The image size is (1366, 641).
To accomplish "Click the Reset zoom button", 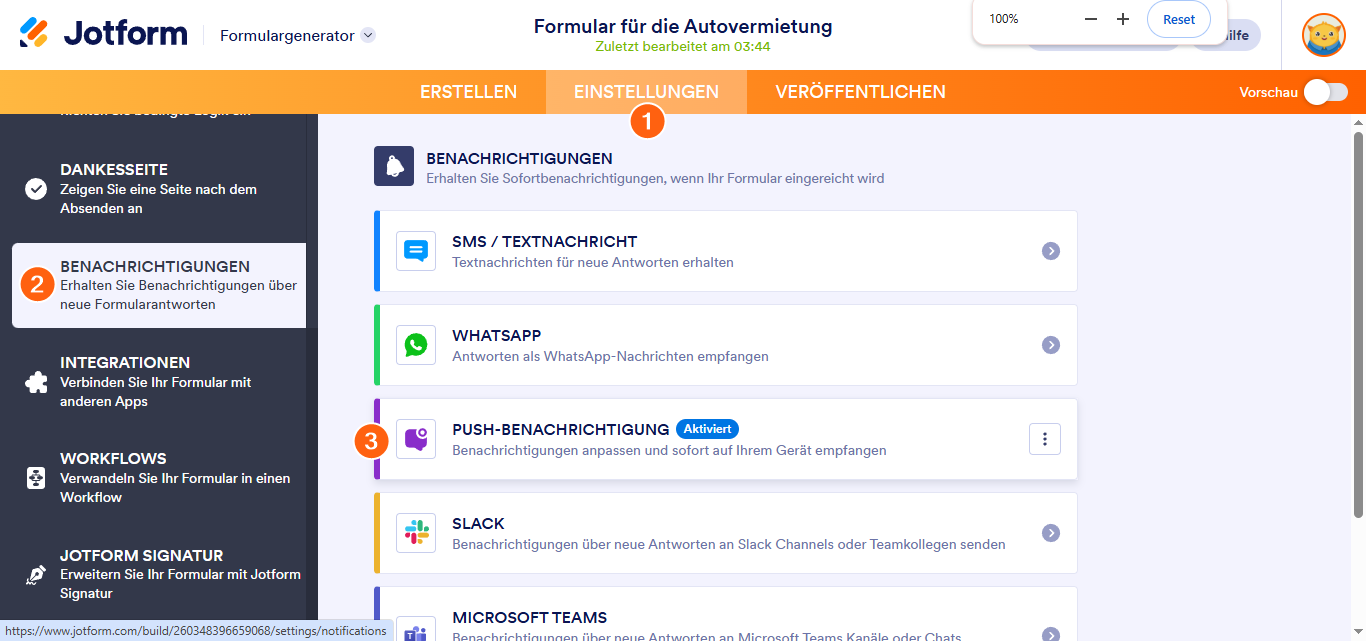I will coord(1178,18).
